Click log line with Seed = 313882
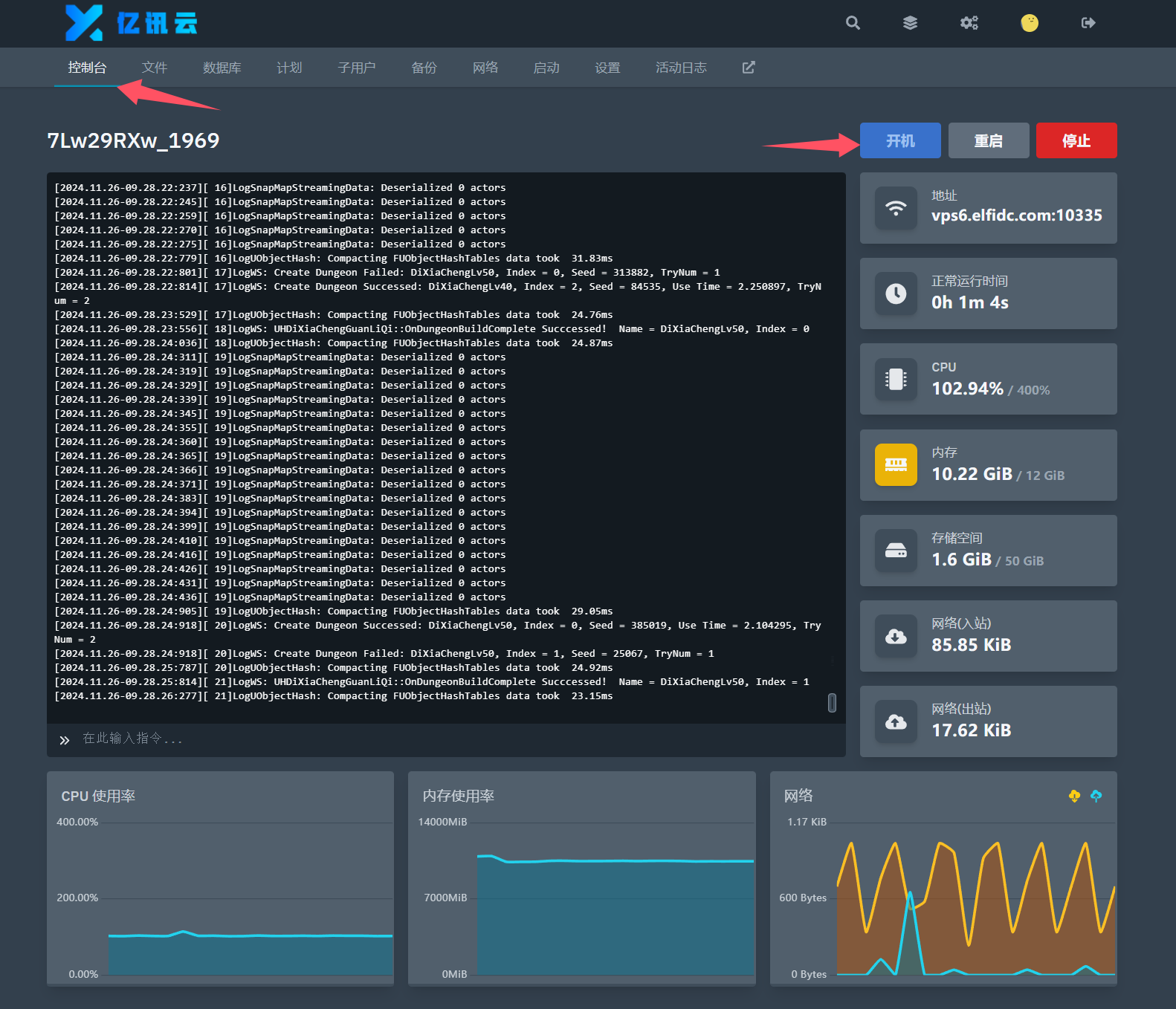Viewport: 1176px width, 1009px height. click(x=387, y=273)
